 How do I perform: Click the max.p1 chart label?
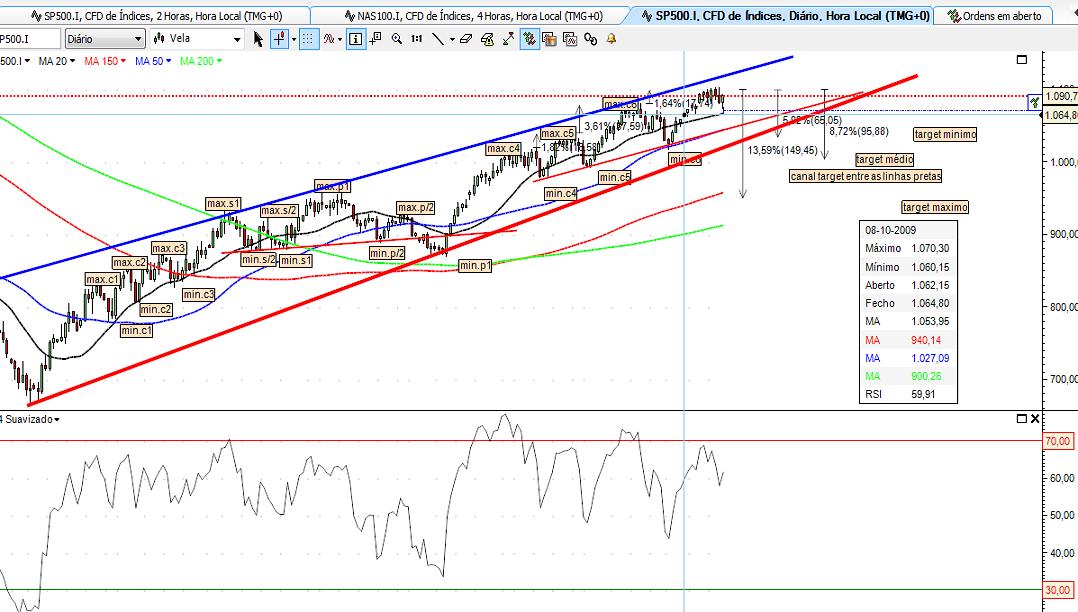[333, 186]
